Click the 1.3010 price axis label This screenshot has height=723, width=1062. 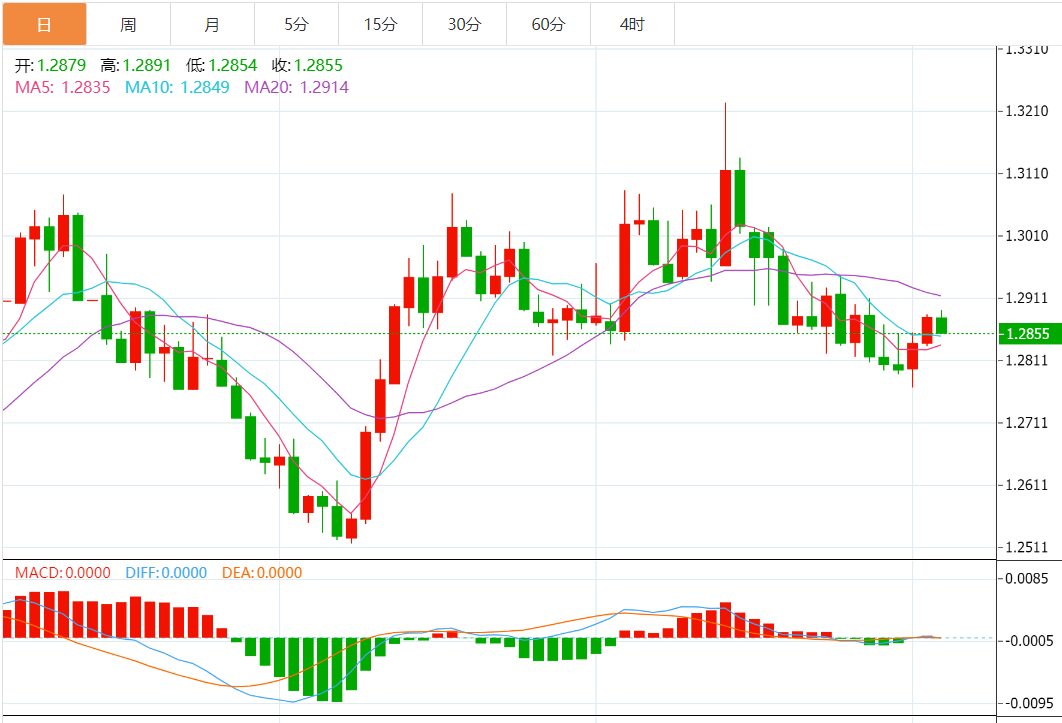click(x=1027, y=236)
